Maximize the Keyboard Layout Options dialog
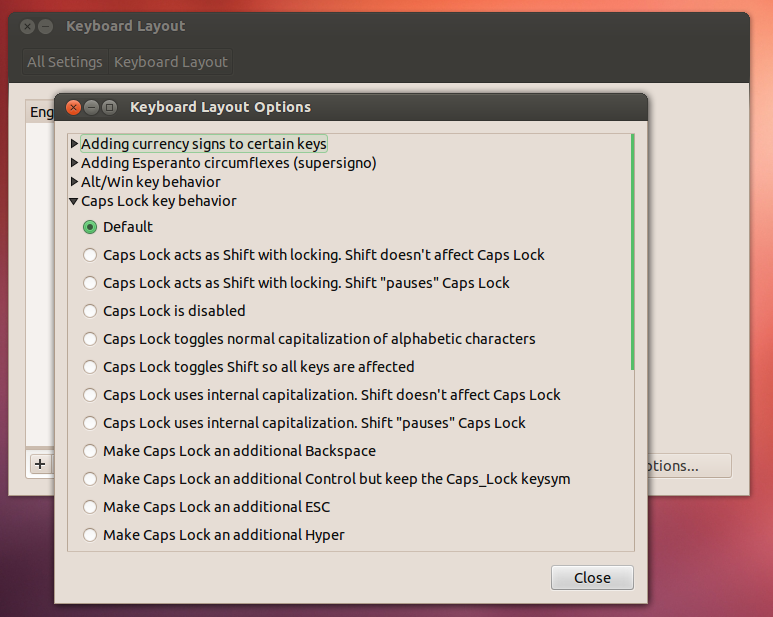The height and width of the screenshot is (617, 773). point(110,107)
